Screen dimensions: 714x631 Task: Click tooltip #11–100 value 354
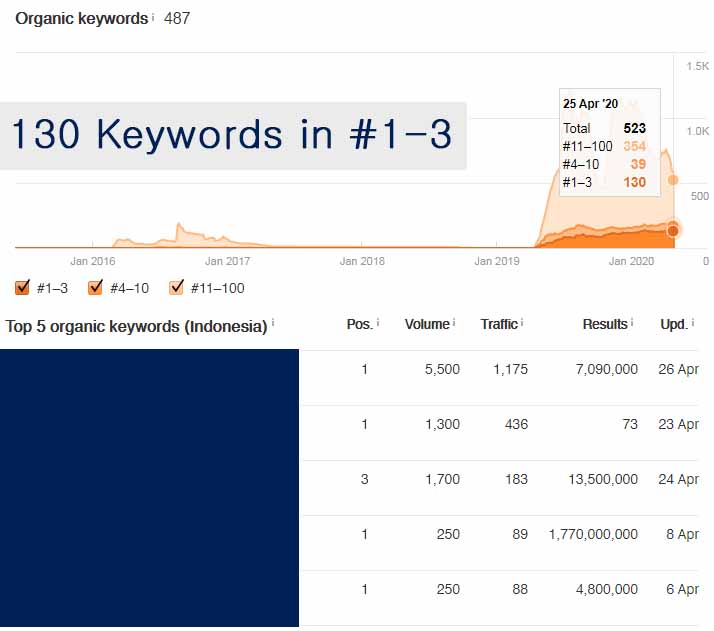coord(635,146)
